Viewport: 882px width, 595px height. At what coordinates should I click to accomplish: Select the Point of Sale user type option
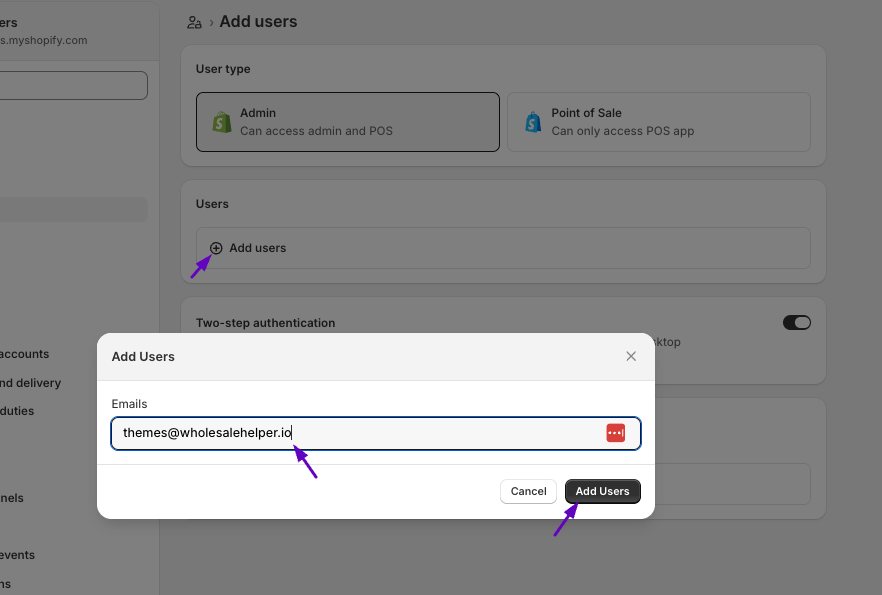tap(658, 122)
